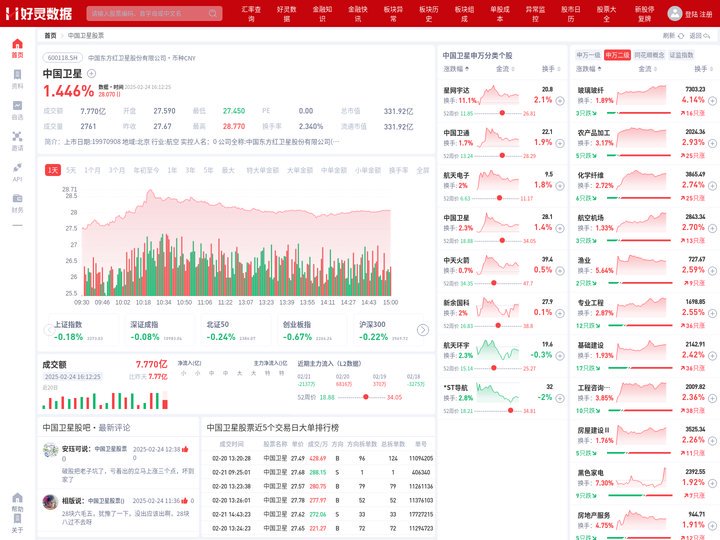Click 52周价 slider under 近期主力流入
Viewport: 720px width, 540px height.
point(366,397)
